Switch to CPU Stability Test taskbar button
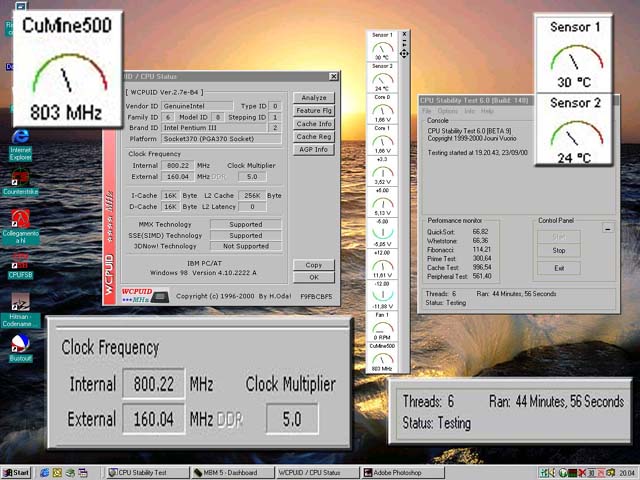This screenshot has height=480, width=640. point(149,473)
